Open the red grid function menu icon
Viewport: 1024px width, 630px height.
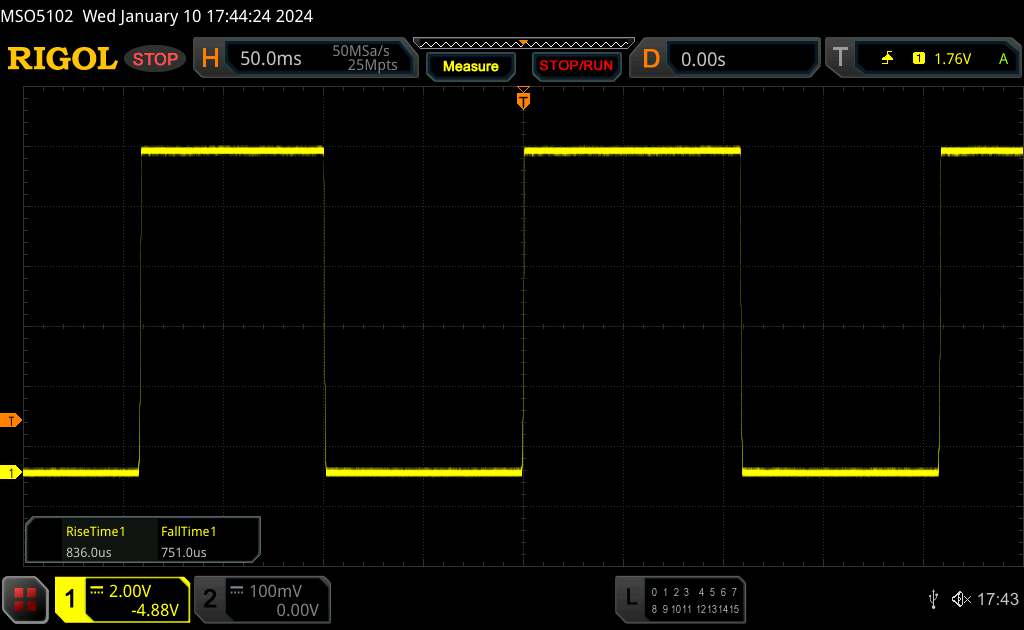pyautogui.click(x=26, y=598)
